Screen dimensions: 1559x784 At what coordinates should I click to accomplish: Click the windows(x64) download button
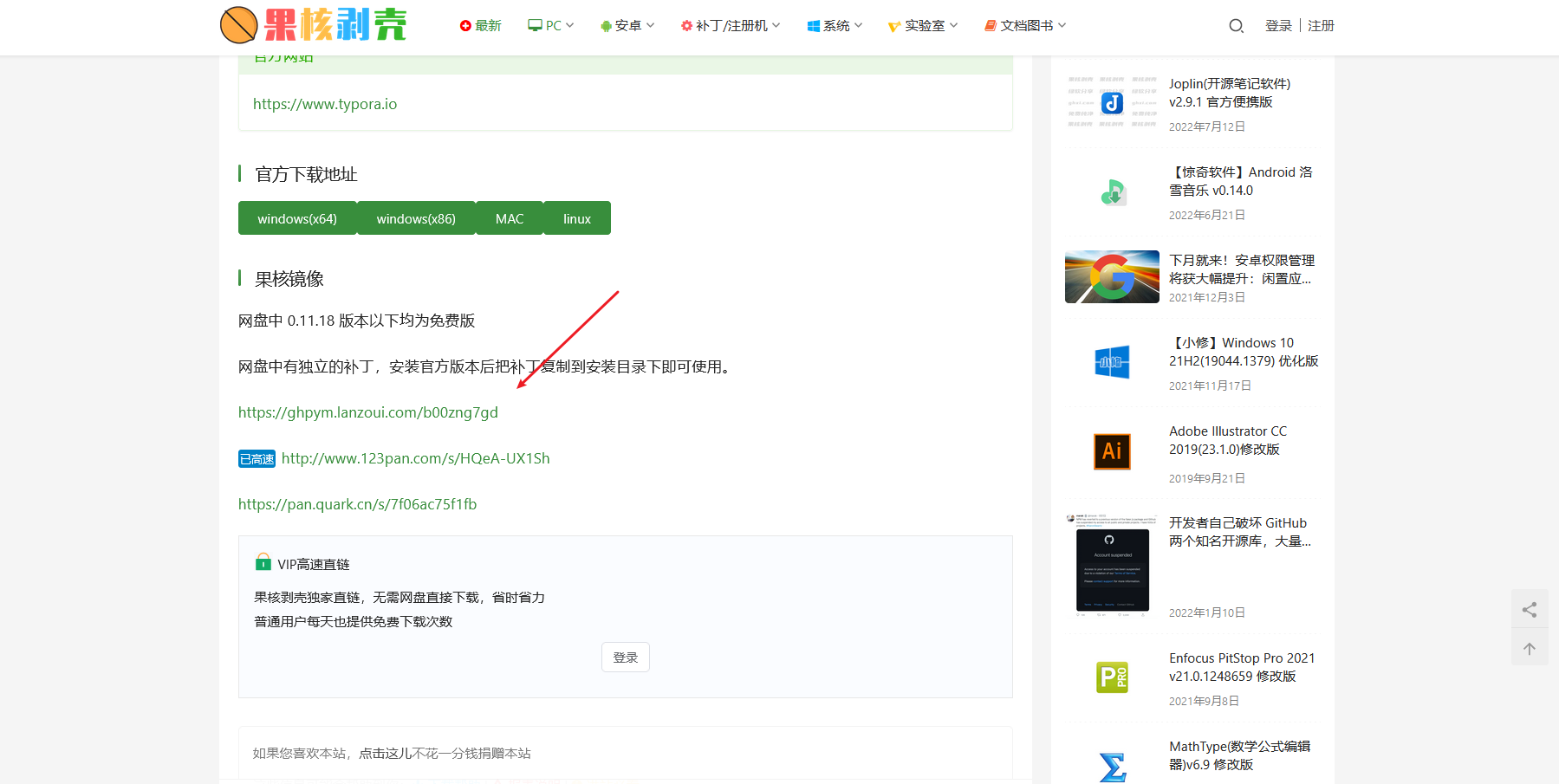pyautogui.click(x=297, y=218)
